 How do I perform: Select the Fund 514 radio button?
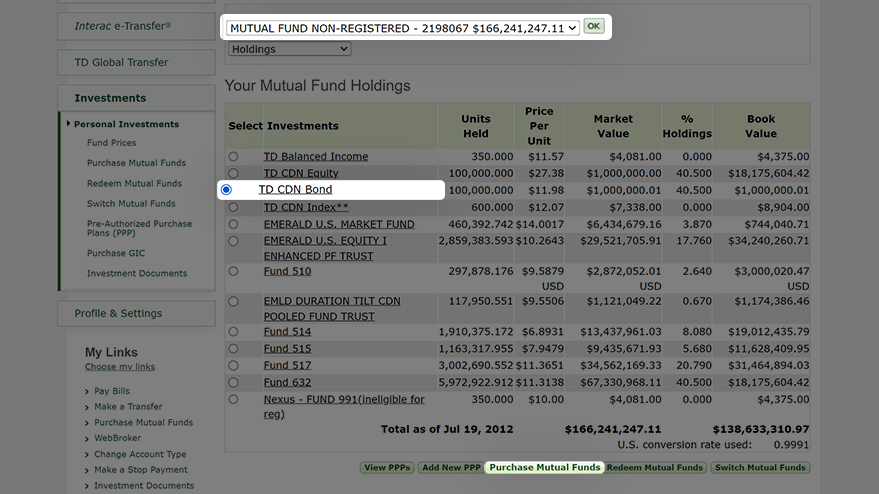click(x=233, y=332)
